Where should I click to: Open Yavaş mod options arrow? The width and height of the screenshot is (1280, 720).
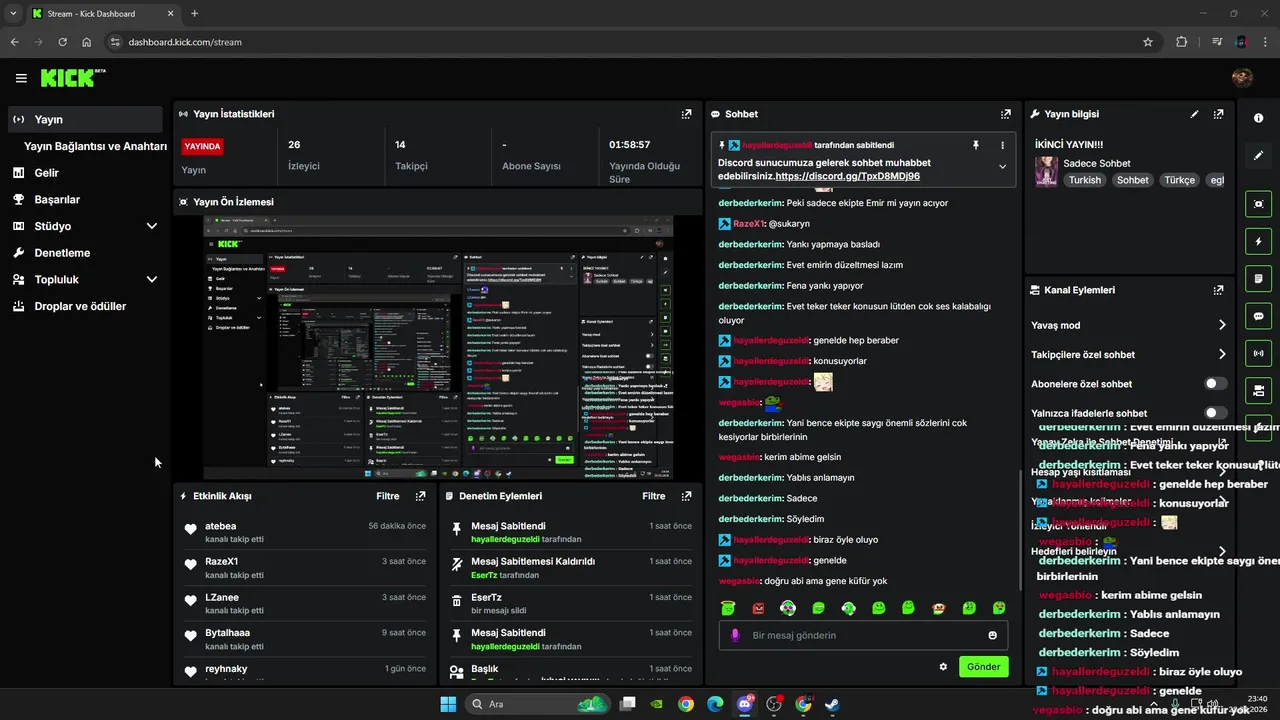tap(1222, 325)
